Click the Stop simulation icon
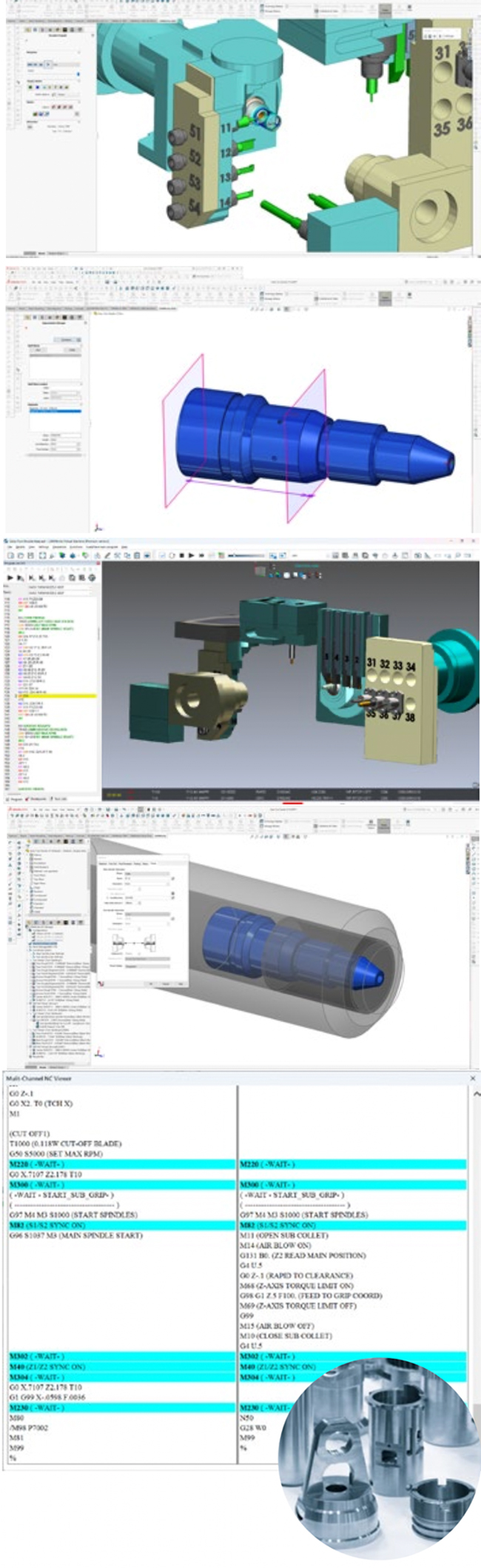This screenshot has height=1568, width=481. pyautogui.click(x=181, y=555)
